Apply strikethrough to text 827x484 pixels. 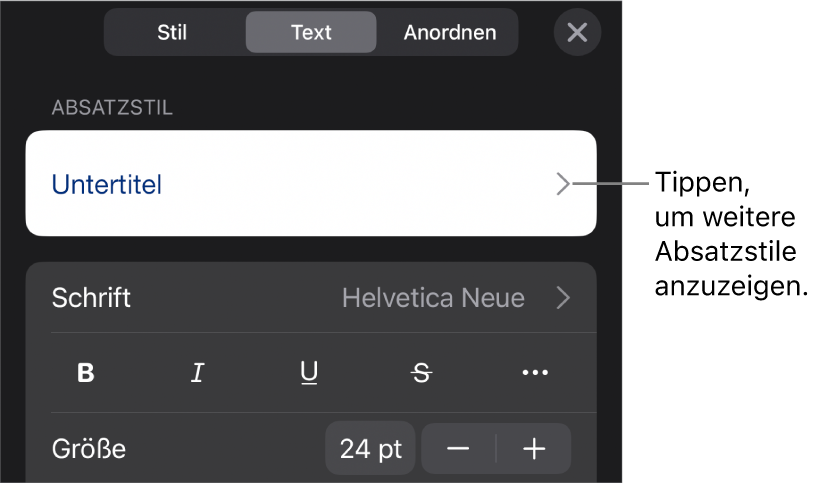[x=422, y=373]
